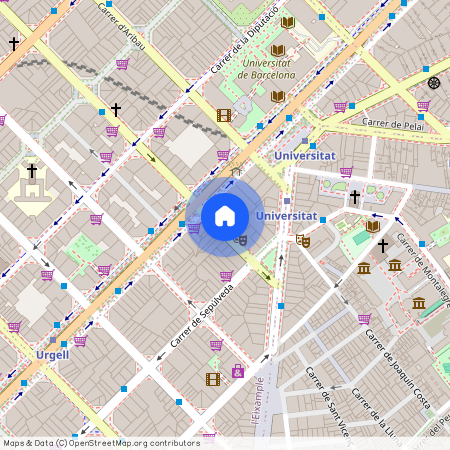This screenshot has width=450, height=450.
Task: Click the l'Eixample district label
Action: (x=258, y=401)
